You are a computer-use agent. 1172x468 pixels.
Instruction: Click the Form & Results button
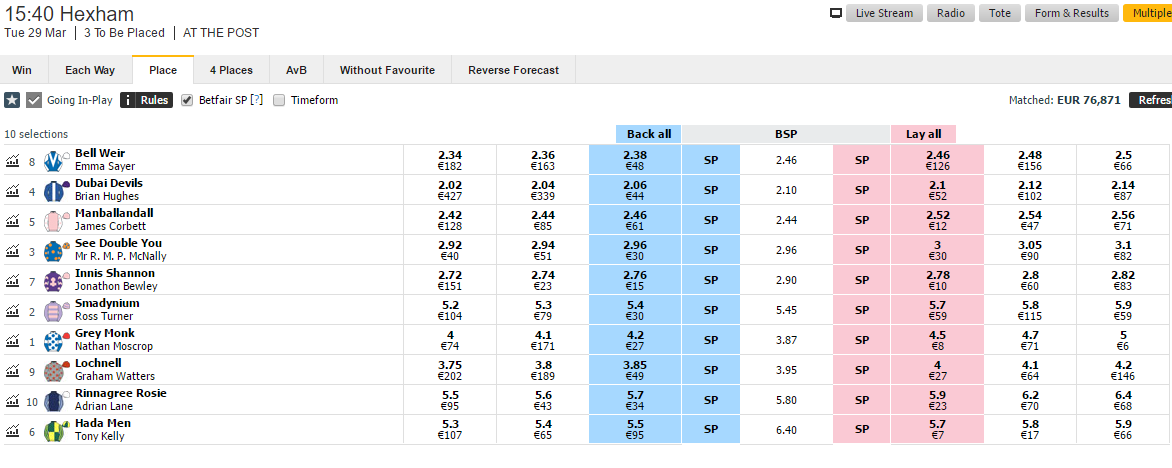click(x=1071, y=13)
